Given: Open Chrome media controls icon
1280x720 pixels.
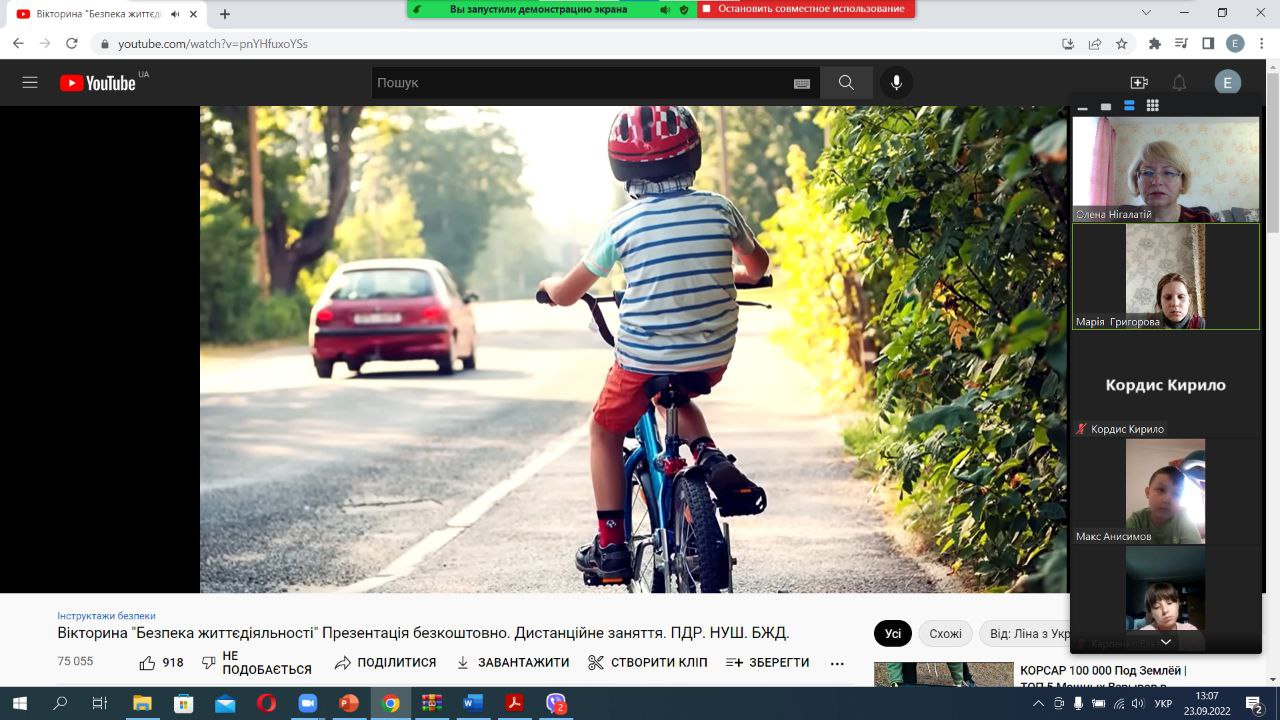Looking at the screenshot, I should (x=1182, y=44).
